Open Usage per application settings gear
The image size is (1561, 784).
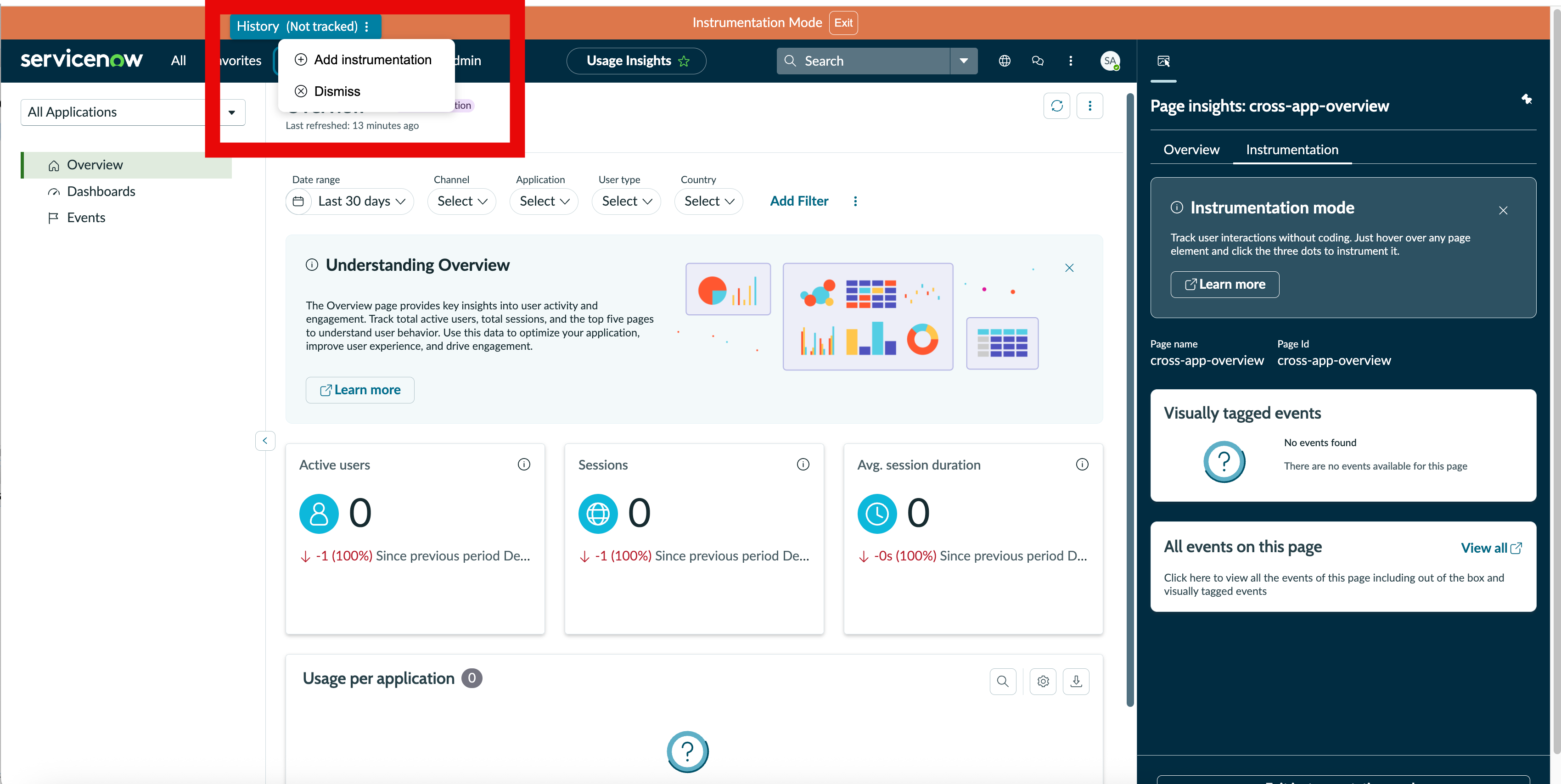click(x=1043, y=682)
